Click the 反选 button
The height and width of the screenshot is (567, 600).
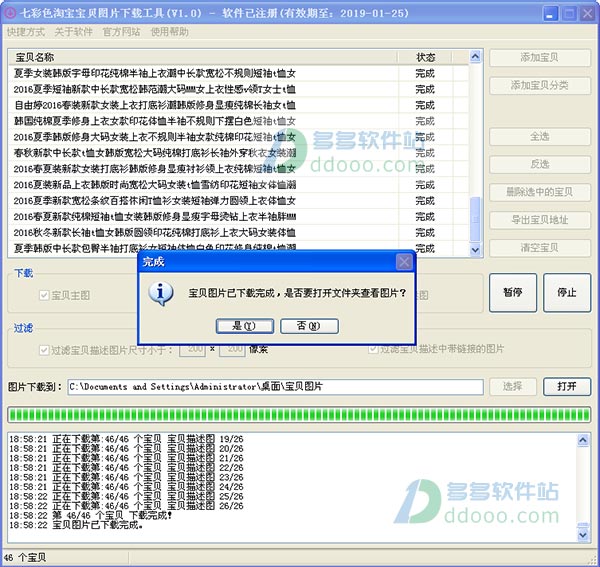540,165
